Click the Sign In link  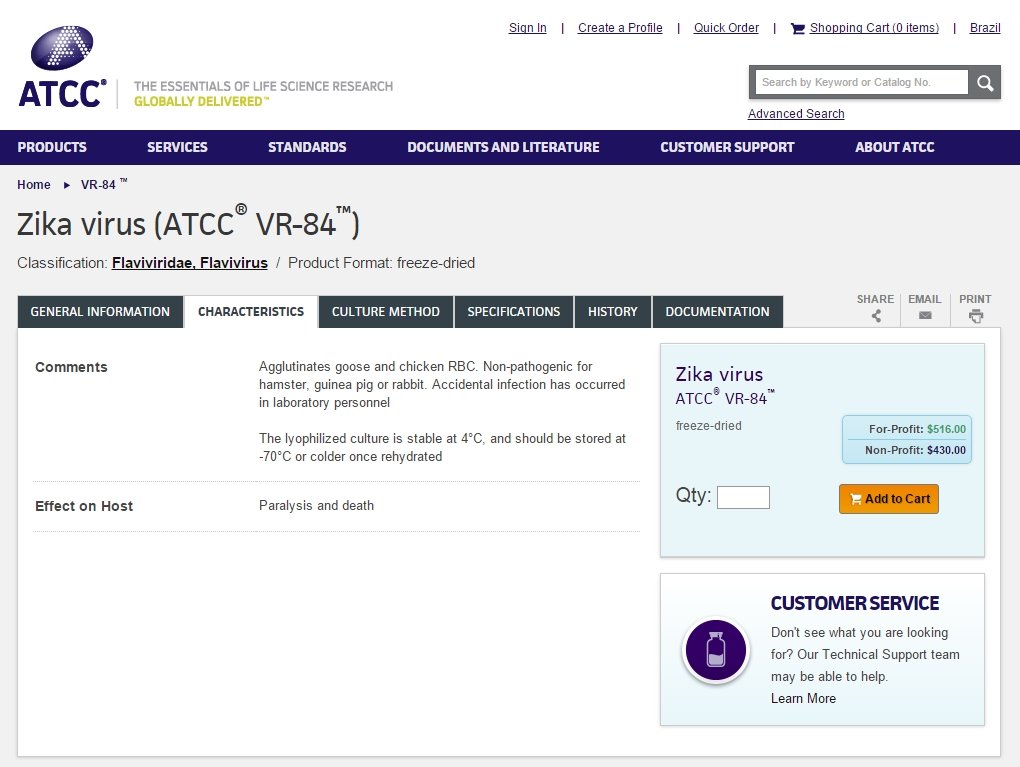528,28
